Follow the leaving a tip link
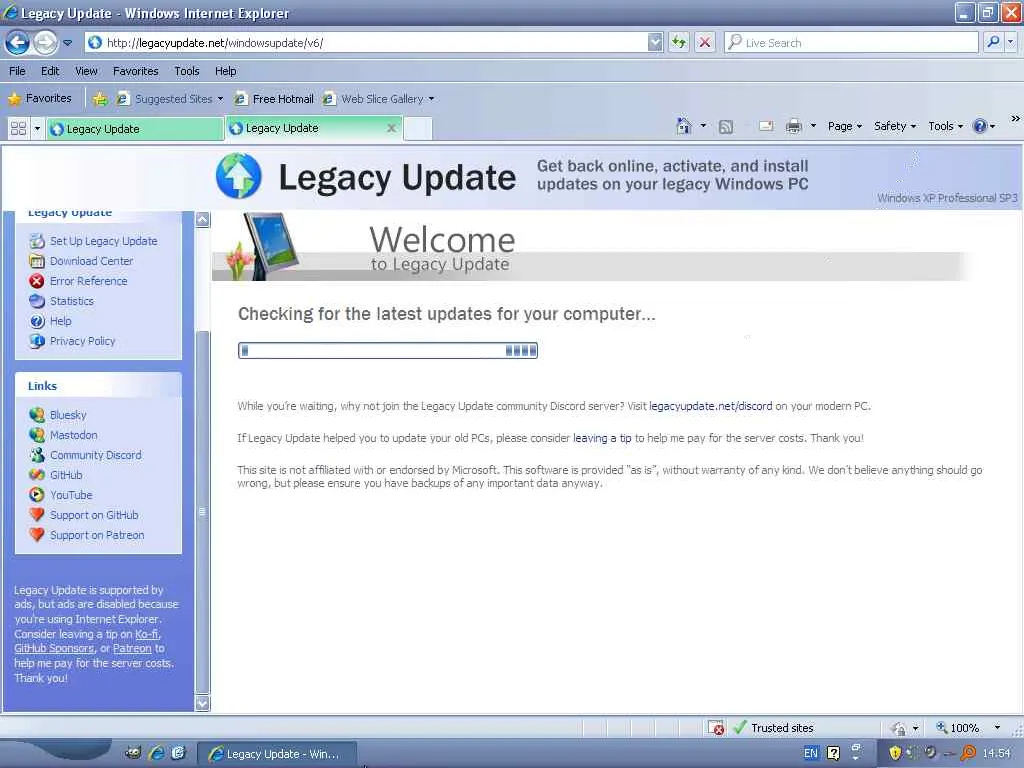The image size is (1024, 768). [602, 438]
